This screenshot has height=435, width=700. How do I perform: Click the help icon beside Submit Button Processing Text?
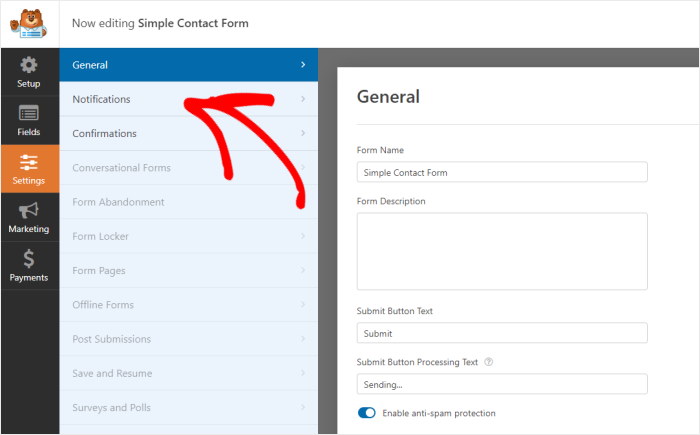(489, 362)
